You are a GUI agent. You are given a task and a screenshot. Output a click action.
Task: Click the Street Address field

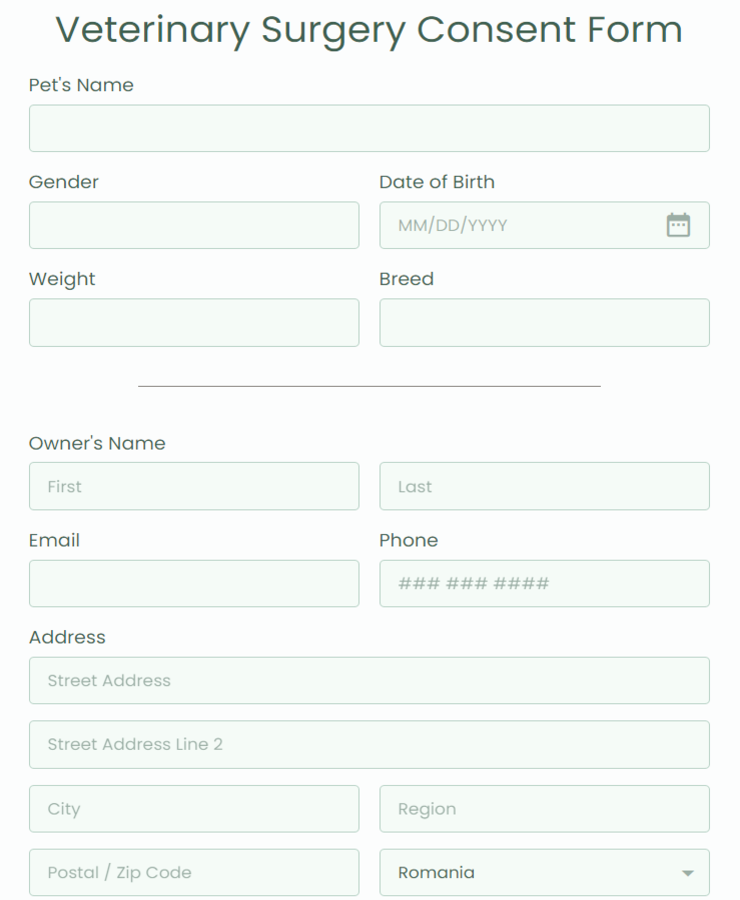[369, 680]
